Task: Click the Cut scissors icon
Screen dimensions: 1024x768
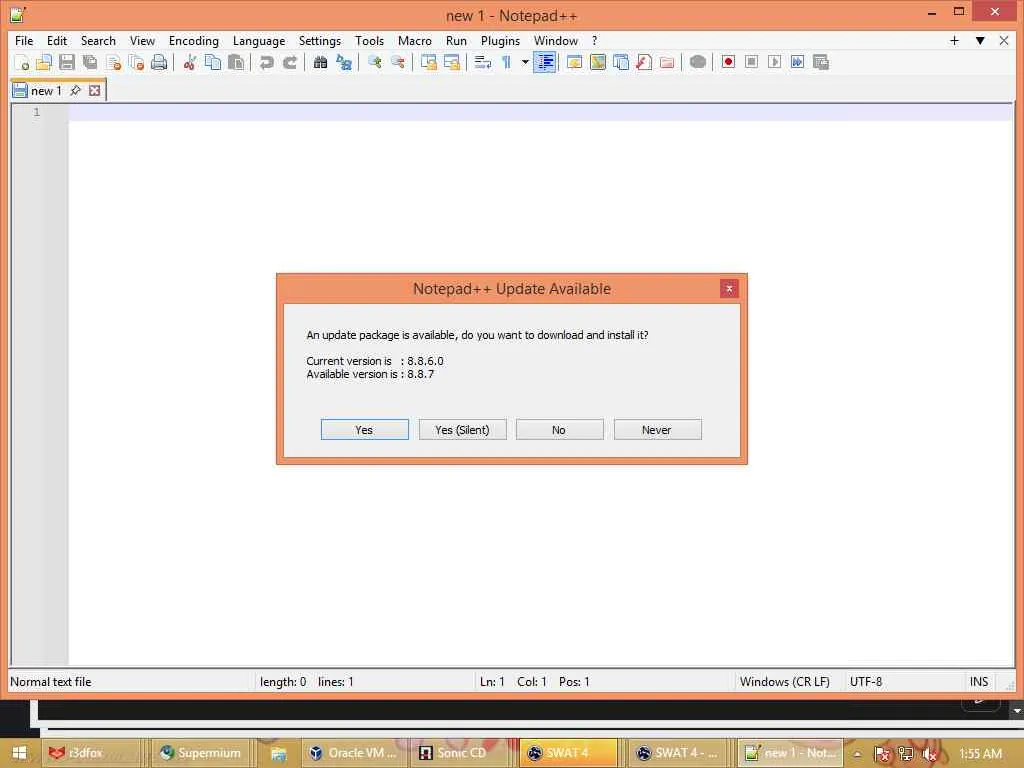Action: (189, 63)
